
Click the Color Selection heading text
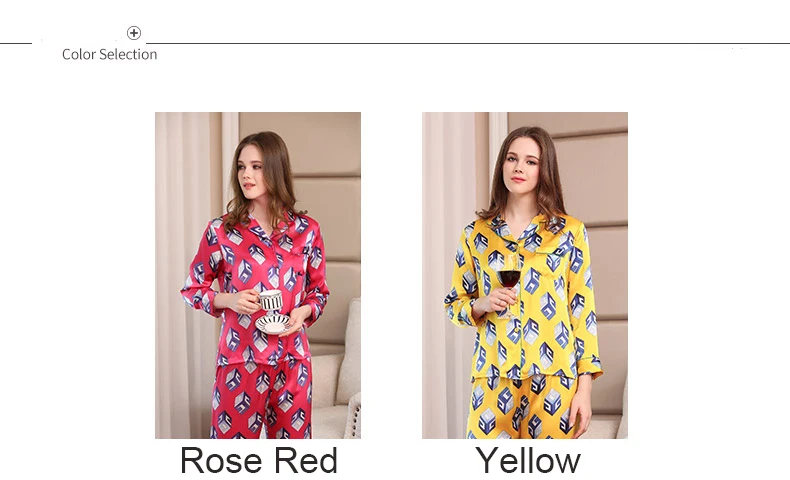[109, 54]
